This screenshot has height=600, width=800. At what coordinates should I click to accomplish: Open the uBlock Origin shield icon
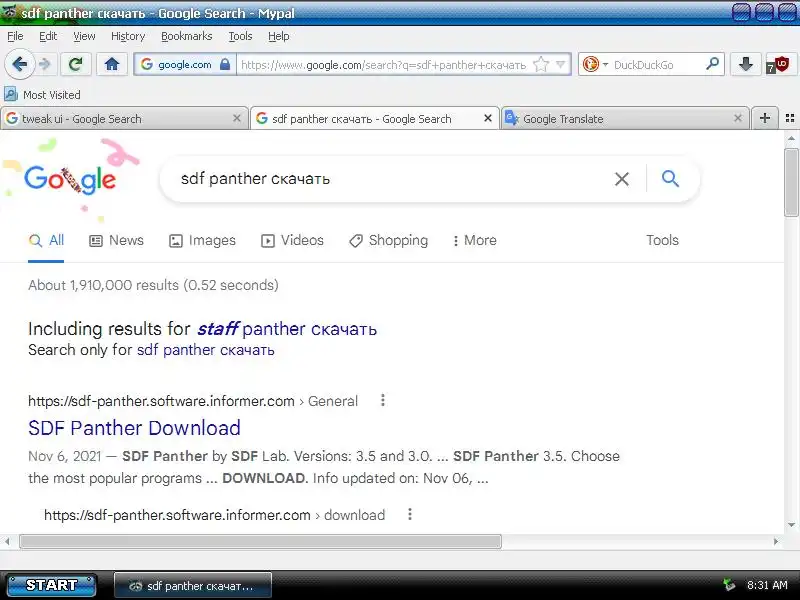click(x=778, y=65)
